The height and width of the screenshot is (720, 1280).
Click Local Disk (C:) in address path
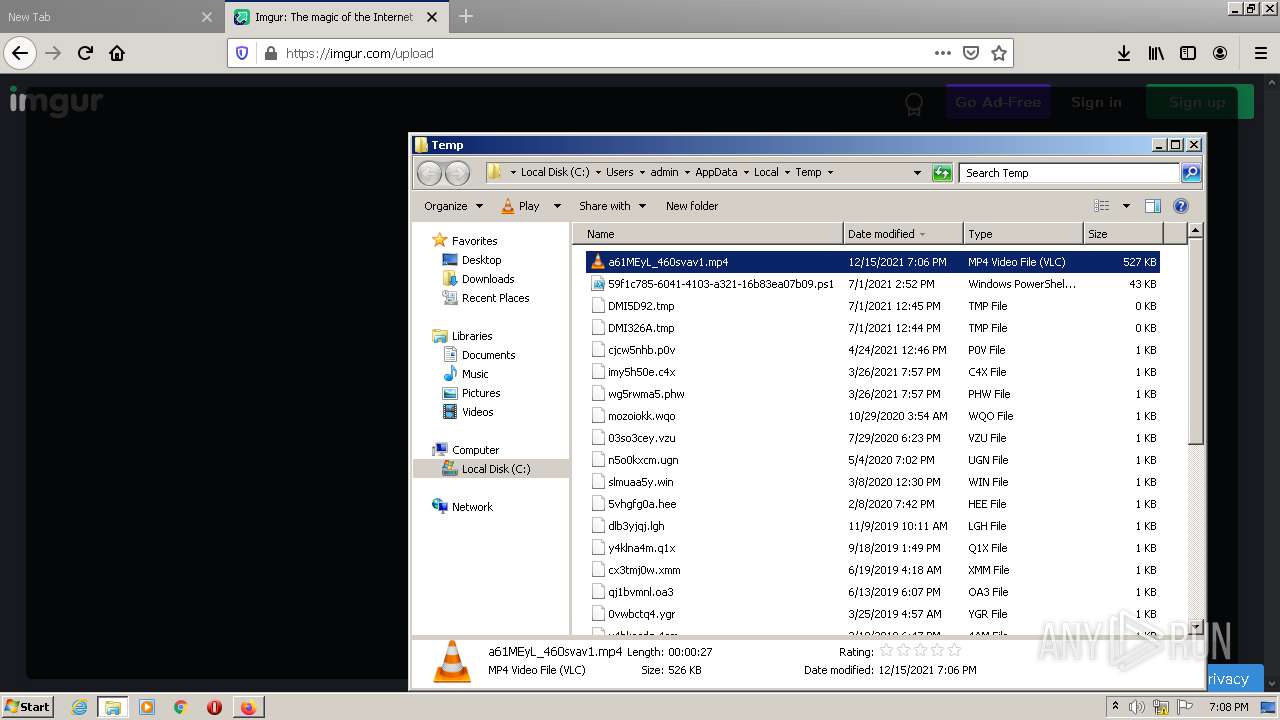[x=555, y=172]
